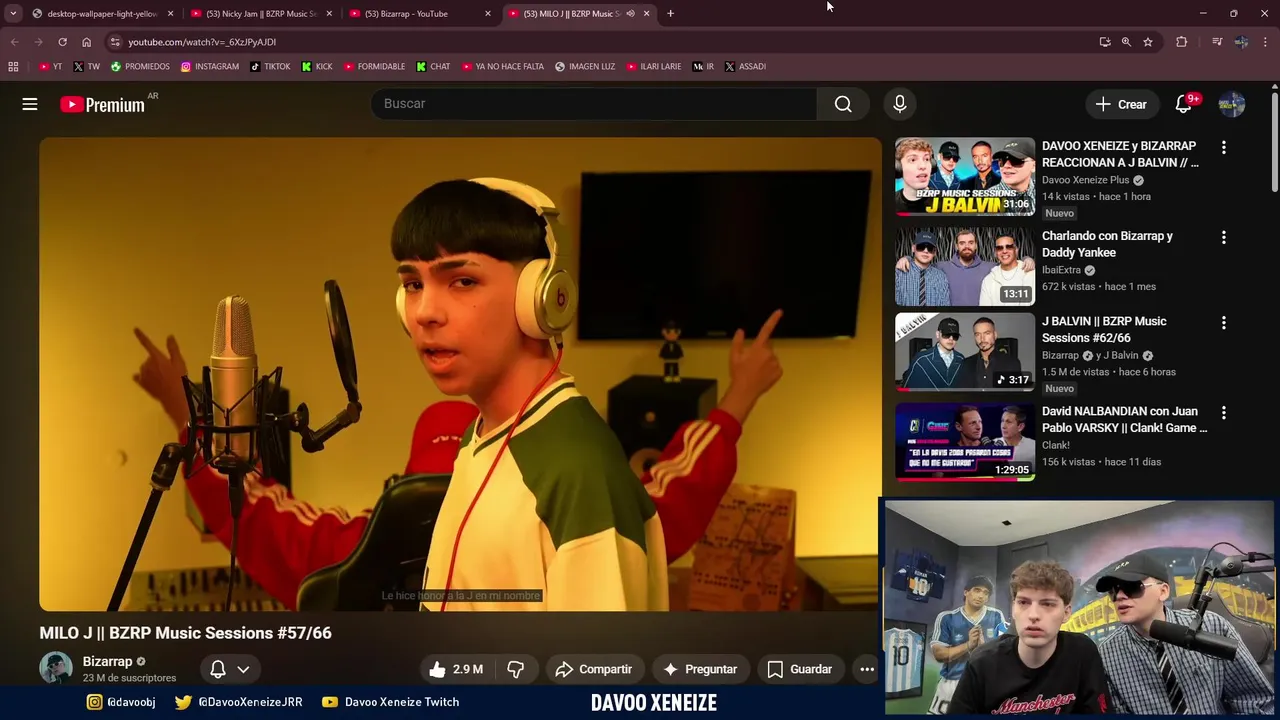Open media controls icon in toolbar
Screen dimensions: 1280x720
pos(1216,42)
